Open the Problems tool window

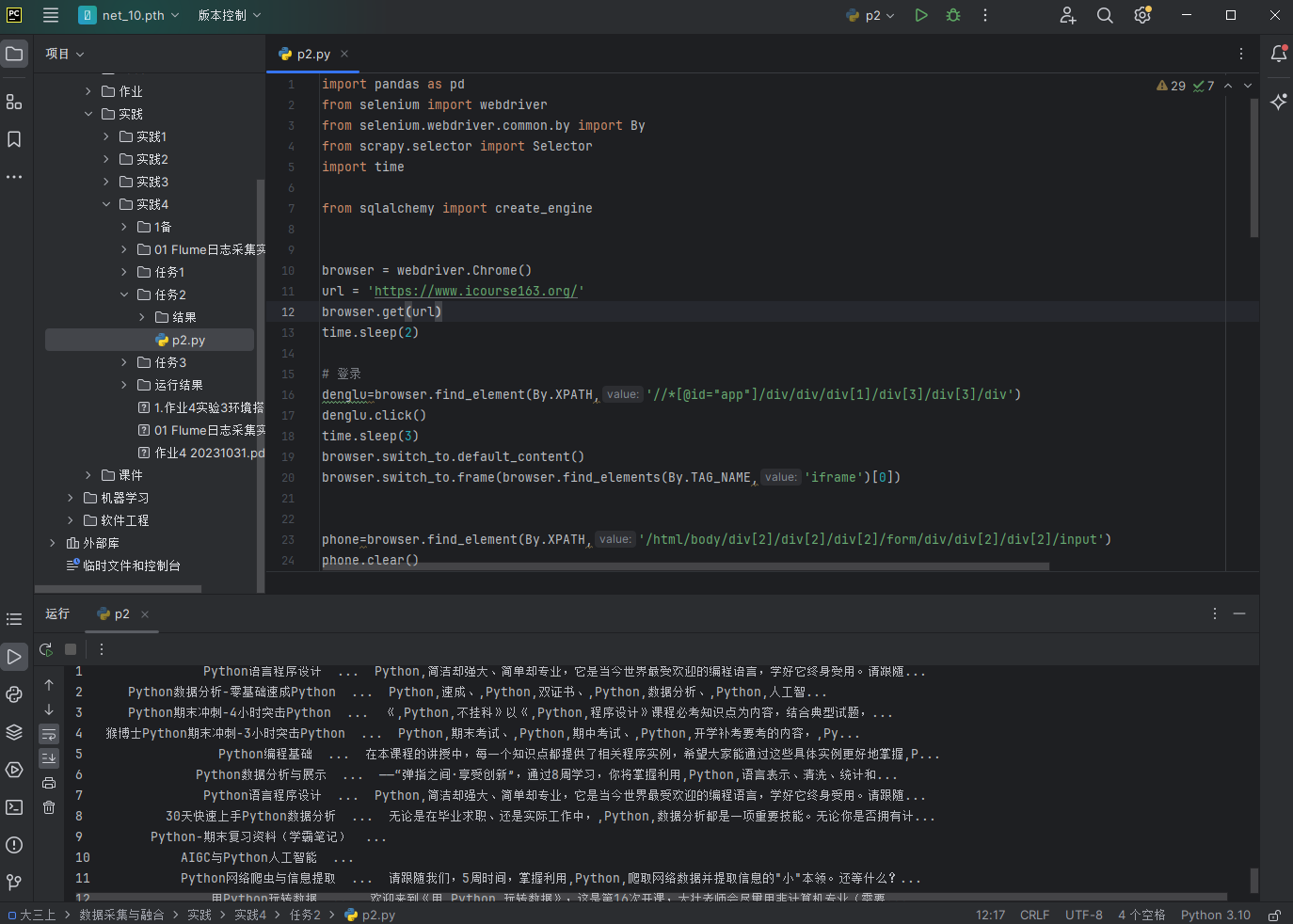(x=14, y=845)
